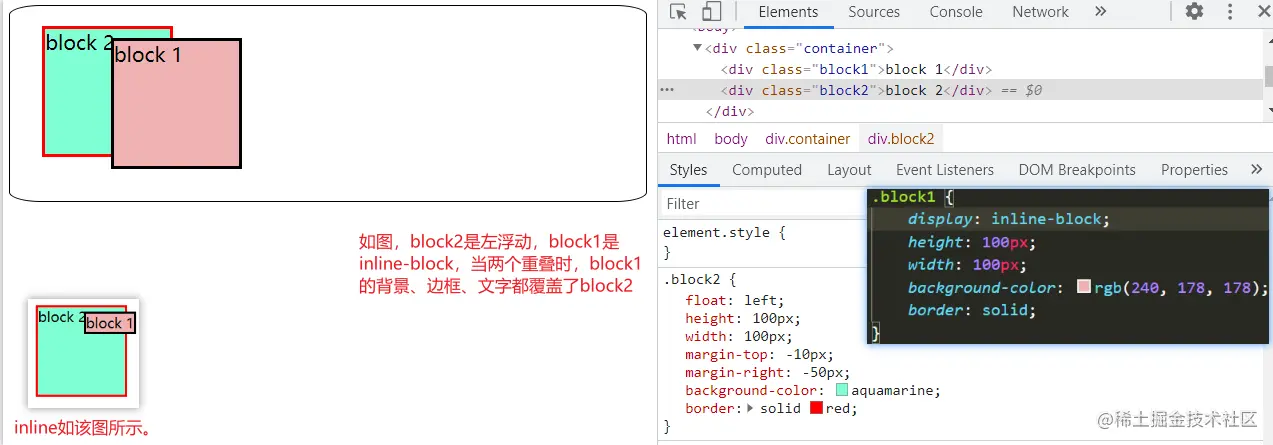
Task: Select body in the breadcrumb
Action: pos(731,139)
